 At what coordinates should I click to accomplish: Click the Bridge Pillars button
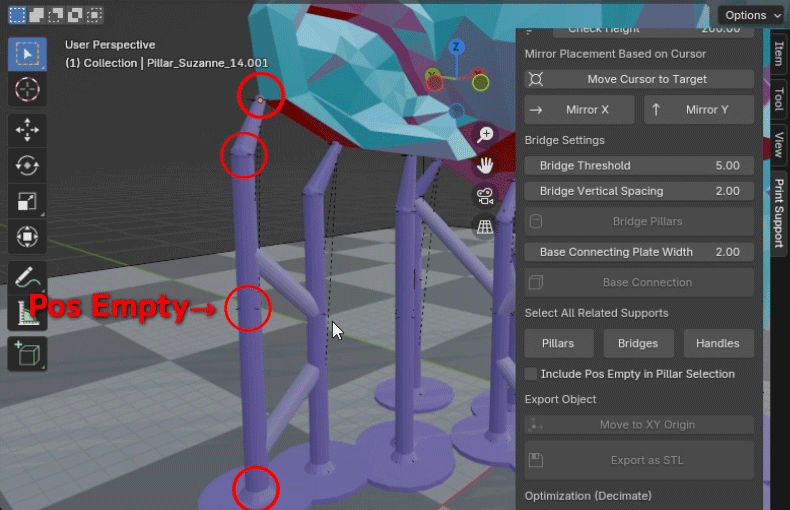click(x=639, y=221)
